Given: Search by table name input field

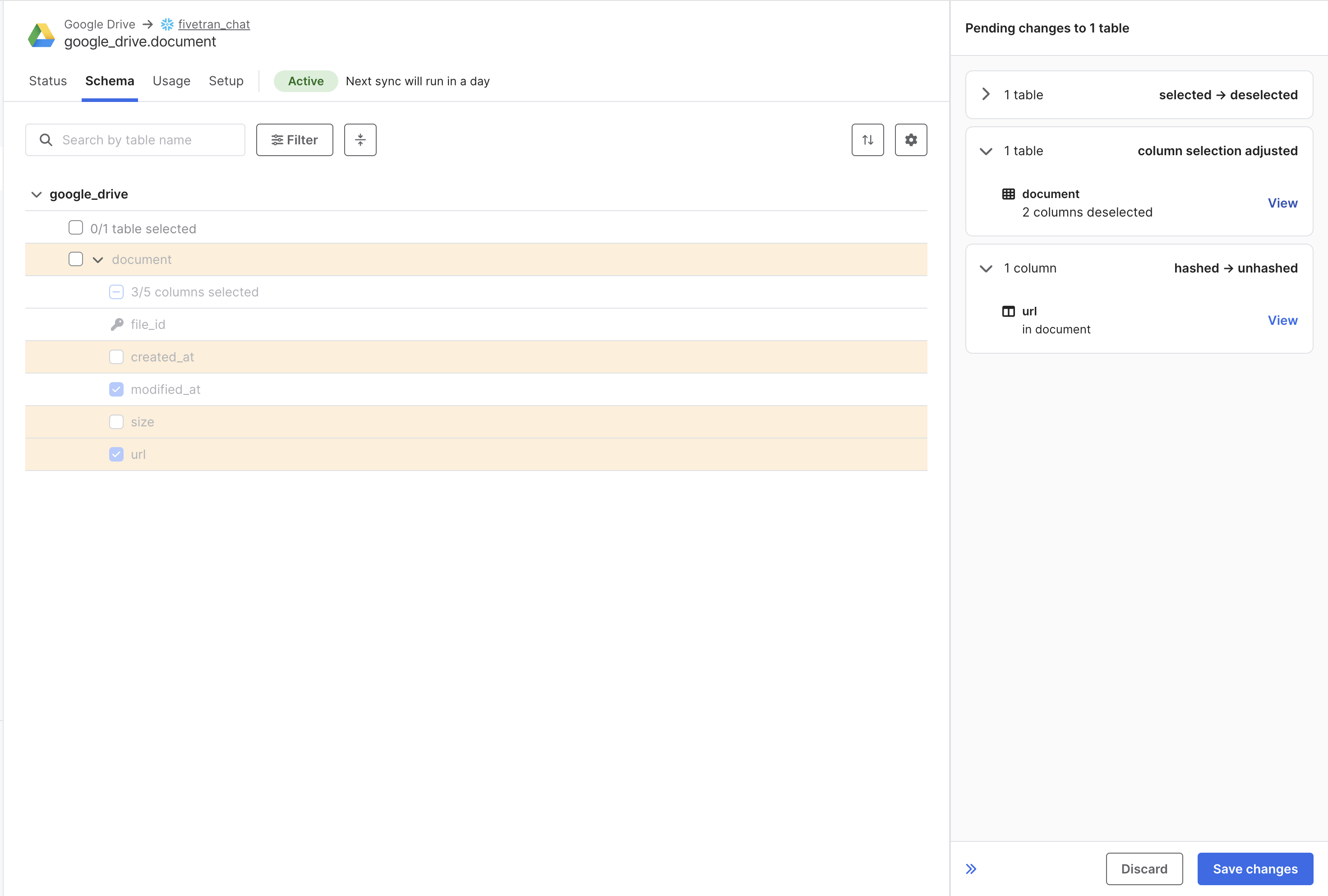Looking at the screenshot, I should pos(135,140).
